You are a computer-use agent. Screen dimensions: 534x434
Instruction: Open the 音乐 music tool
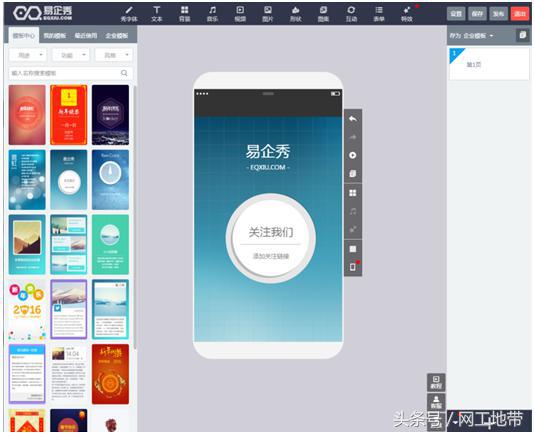[213, 14]
